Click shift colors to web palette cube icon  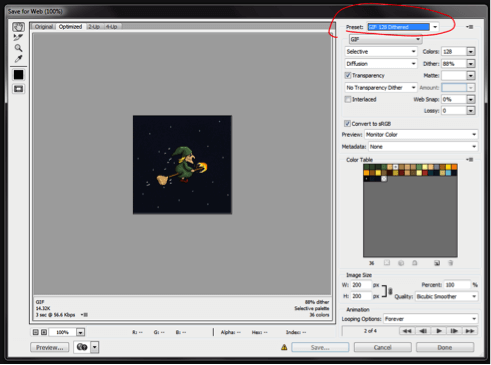coord(401,263)
